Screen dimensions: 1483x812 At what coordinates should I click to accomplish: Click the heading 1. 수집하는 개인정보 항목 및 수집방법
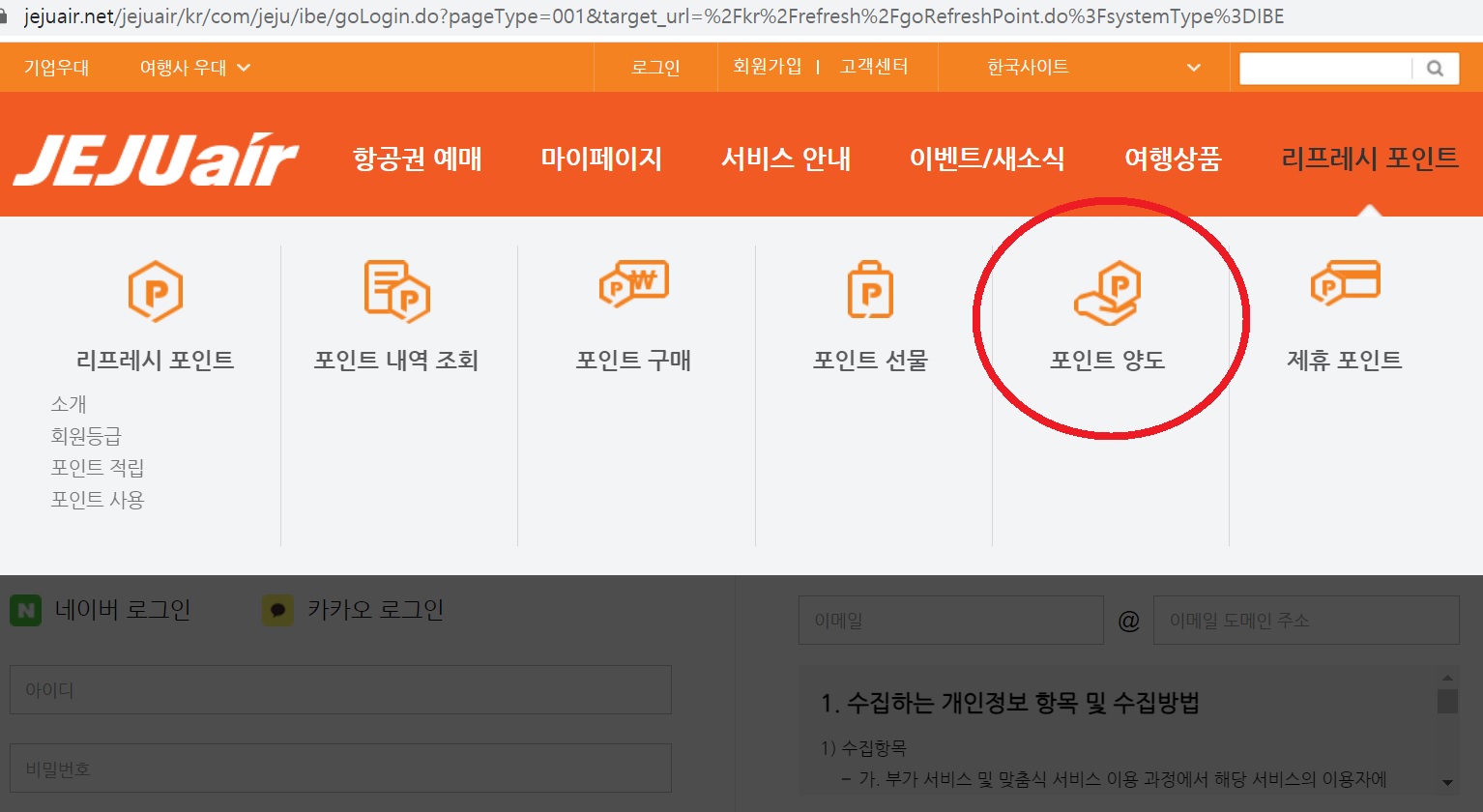click(x=1010, y=703)
